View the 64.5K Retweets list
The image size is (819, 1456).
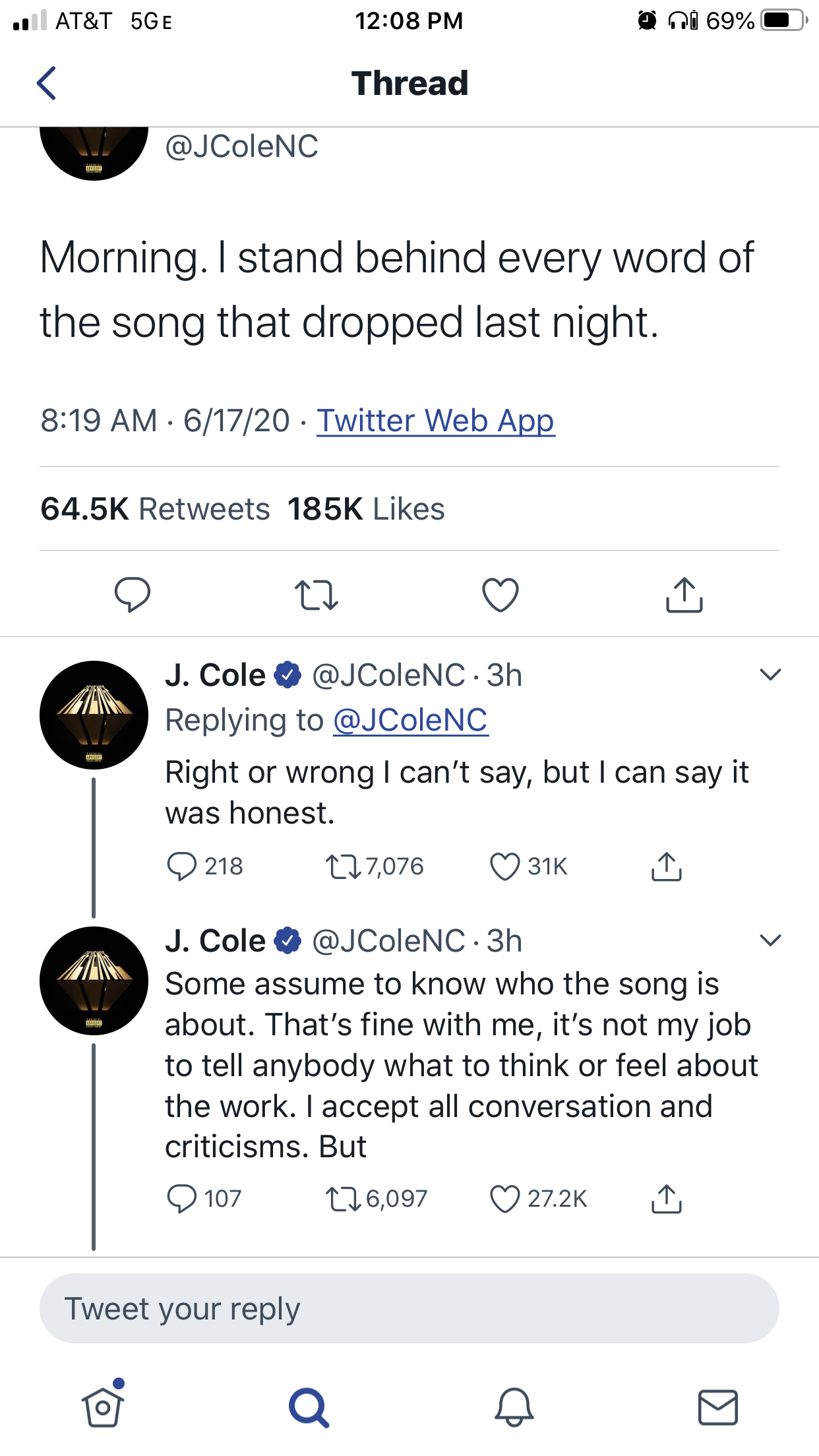coord(155,509)
